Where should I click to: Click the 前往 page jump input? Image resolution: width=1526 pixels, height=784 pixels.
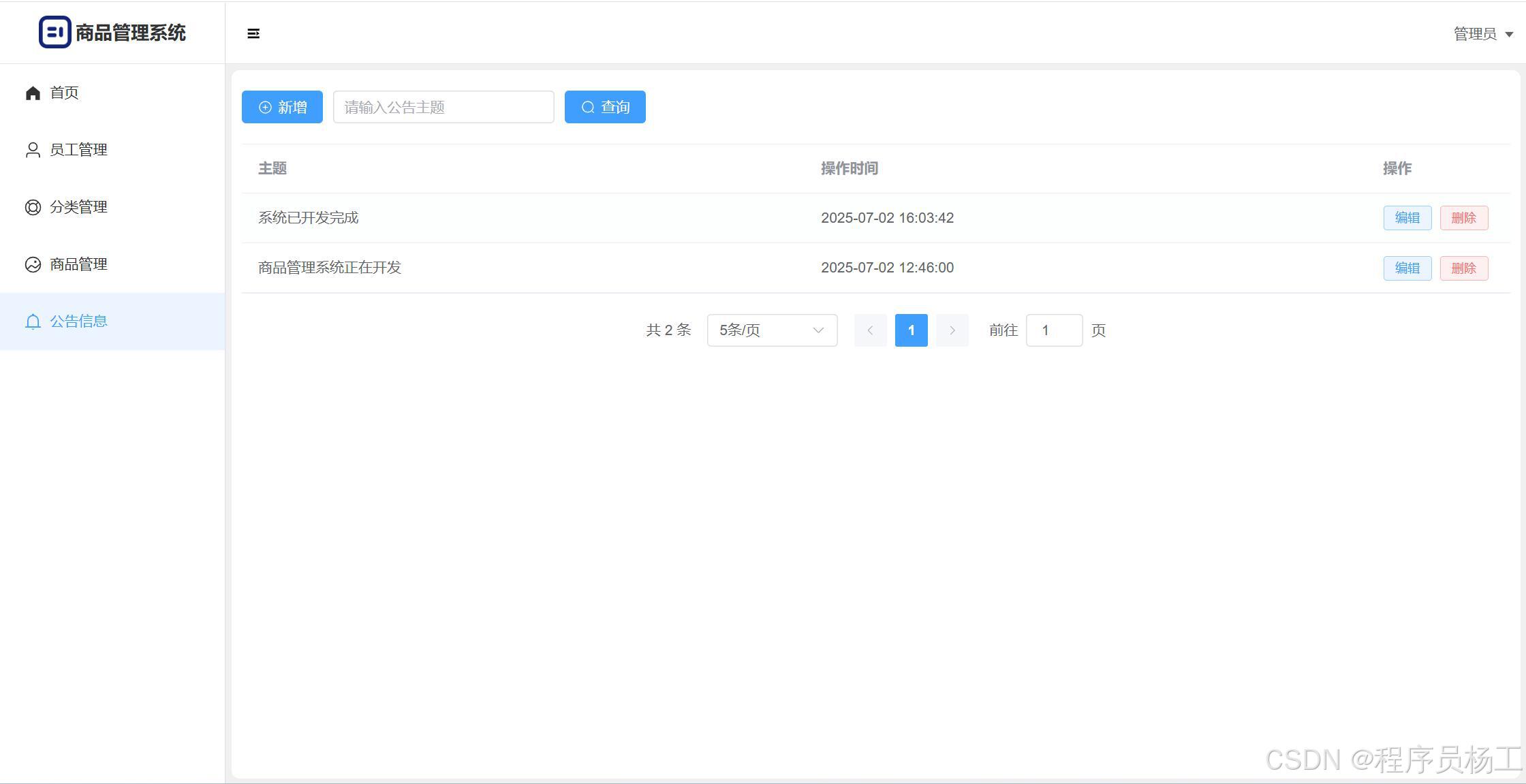click(1053, 330)
